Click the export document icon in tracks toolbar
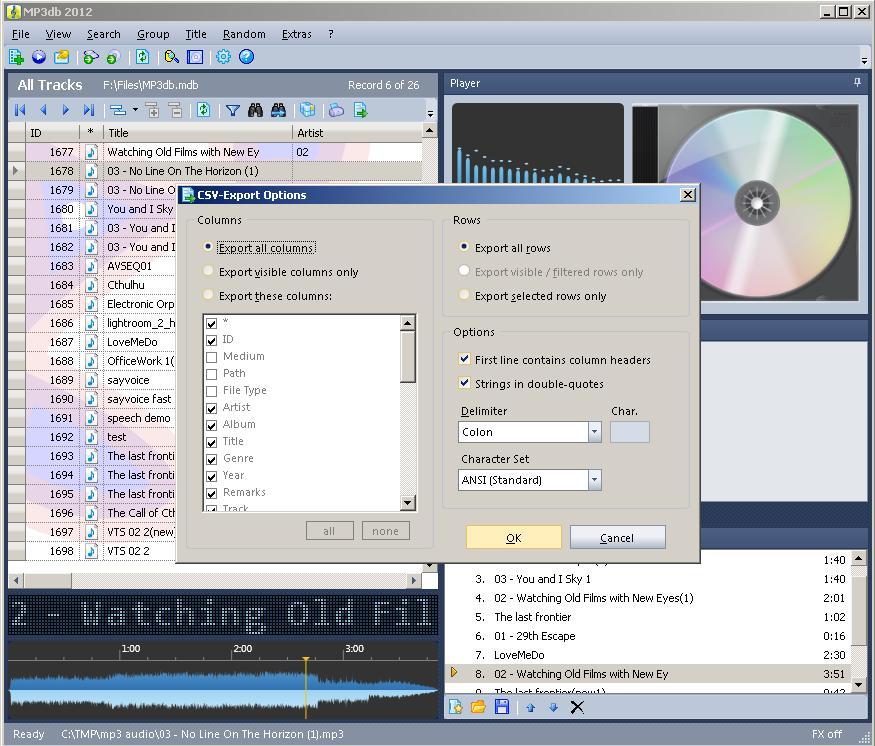This screenshot has width=875, height=746. point(360,110)
